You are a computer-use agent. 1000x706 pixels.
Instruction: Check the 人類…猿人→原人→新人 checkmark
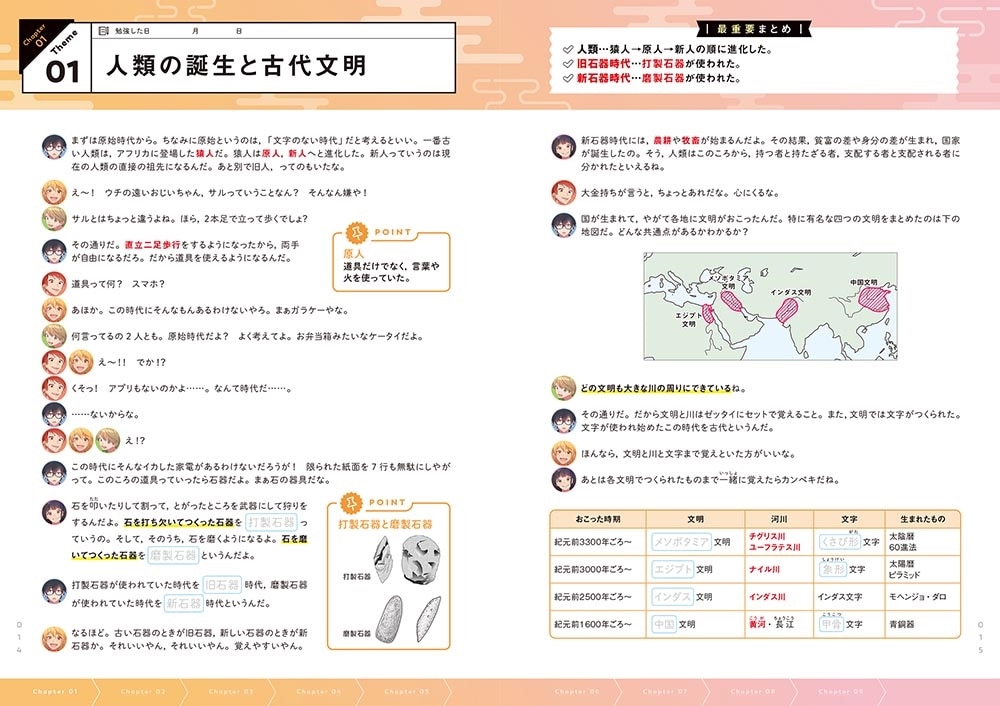568,48
